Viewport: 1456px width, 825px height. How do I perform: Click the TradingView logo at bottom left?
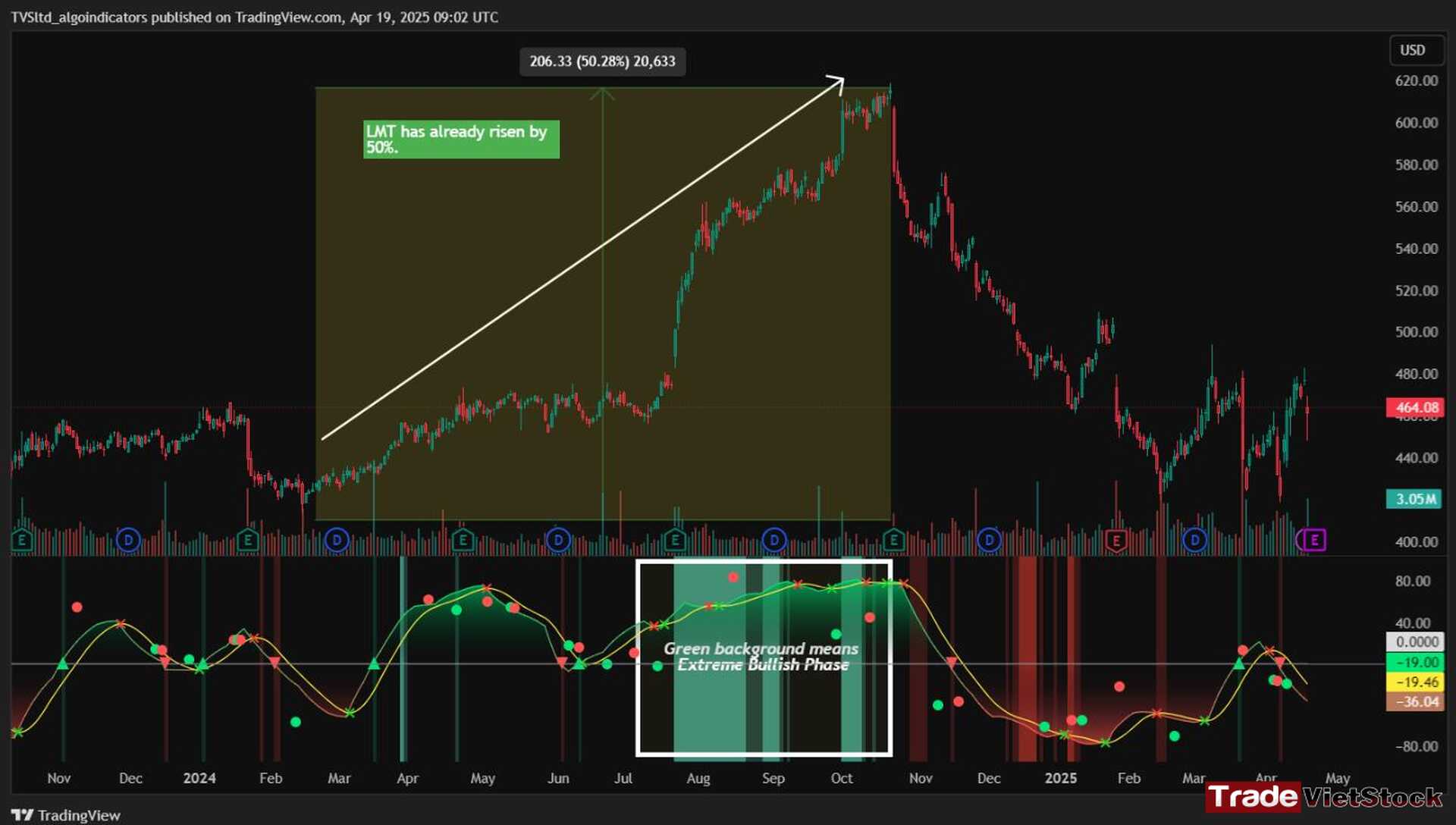click(66, 815)
